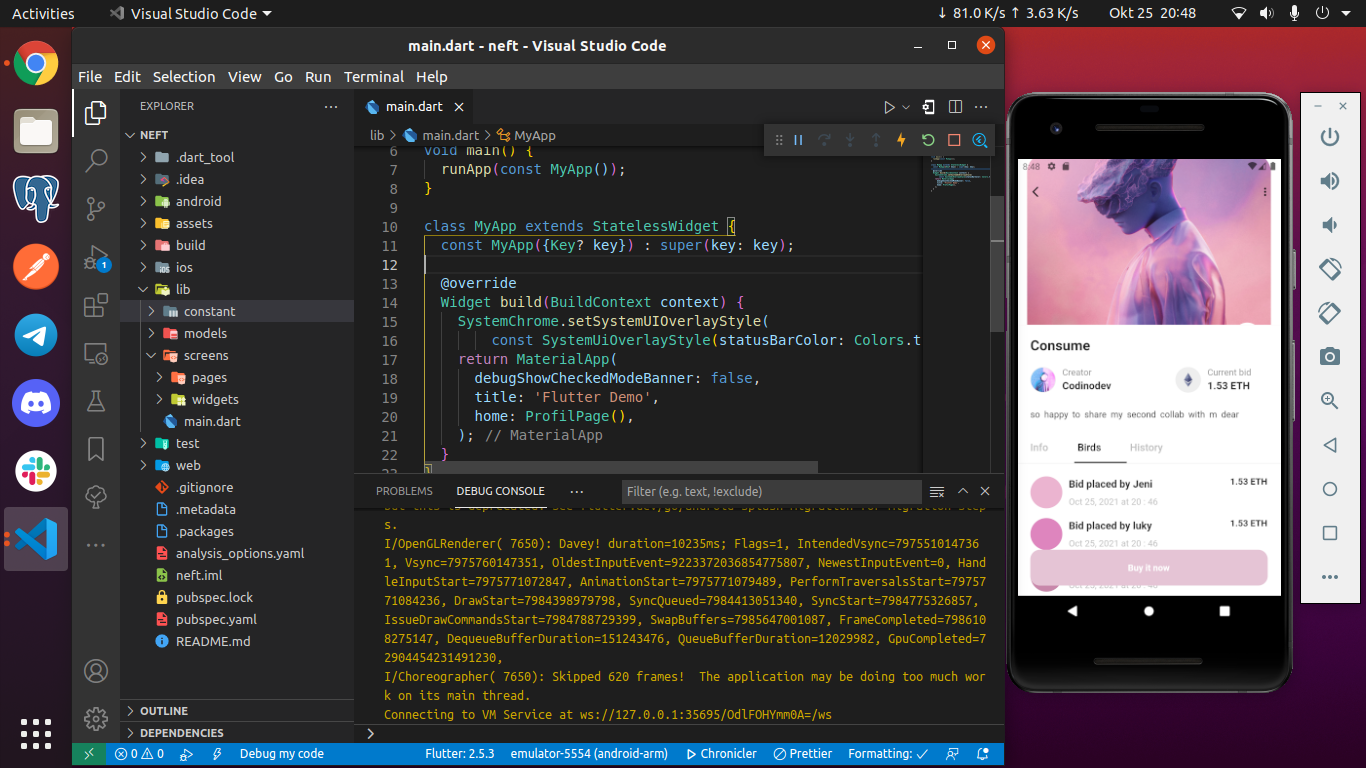Restart the debug session (green restart icon)
1366x768 pixels.
pyautogui.click(x=928, y=140)
